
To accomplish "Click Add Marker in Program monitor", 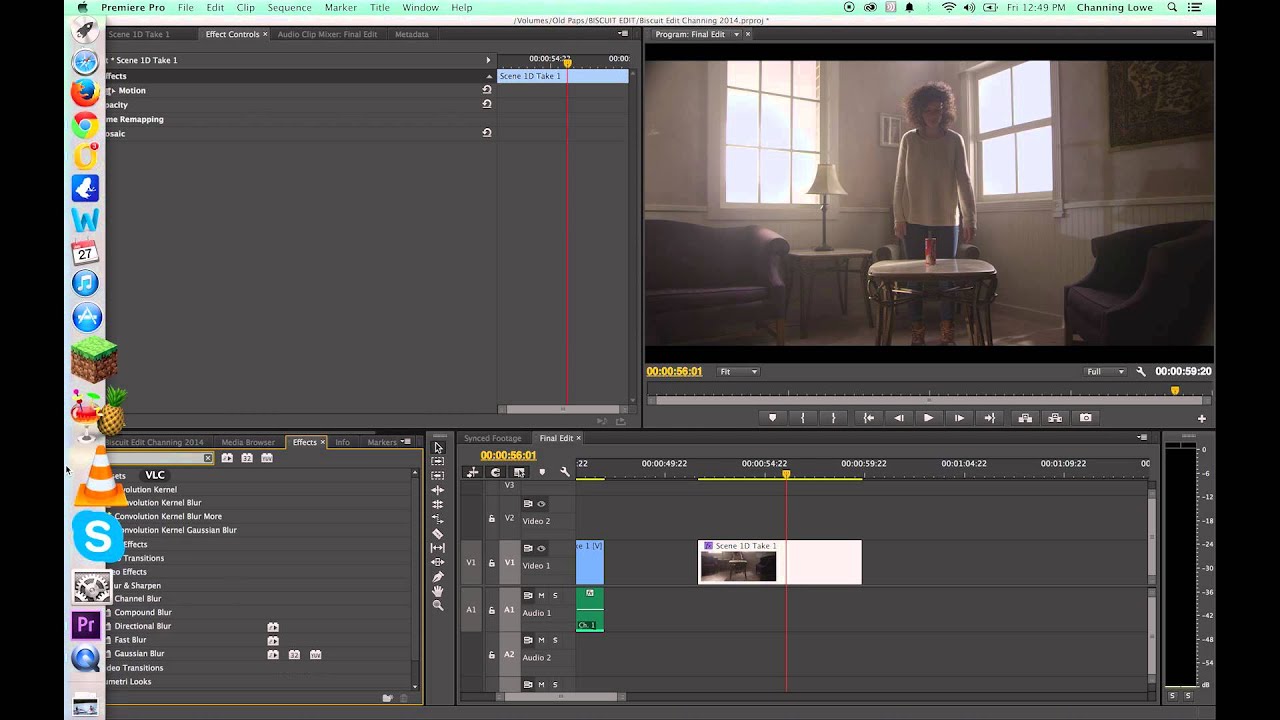I will click(x=772, y=418).
